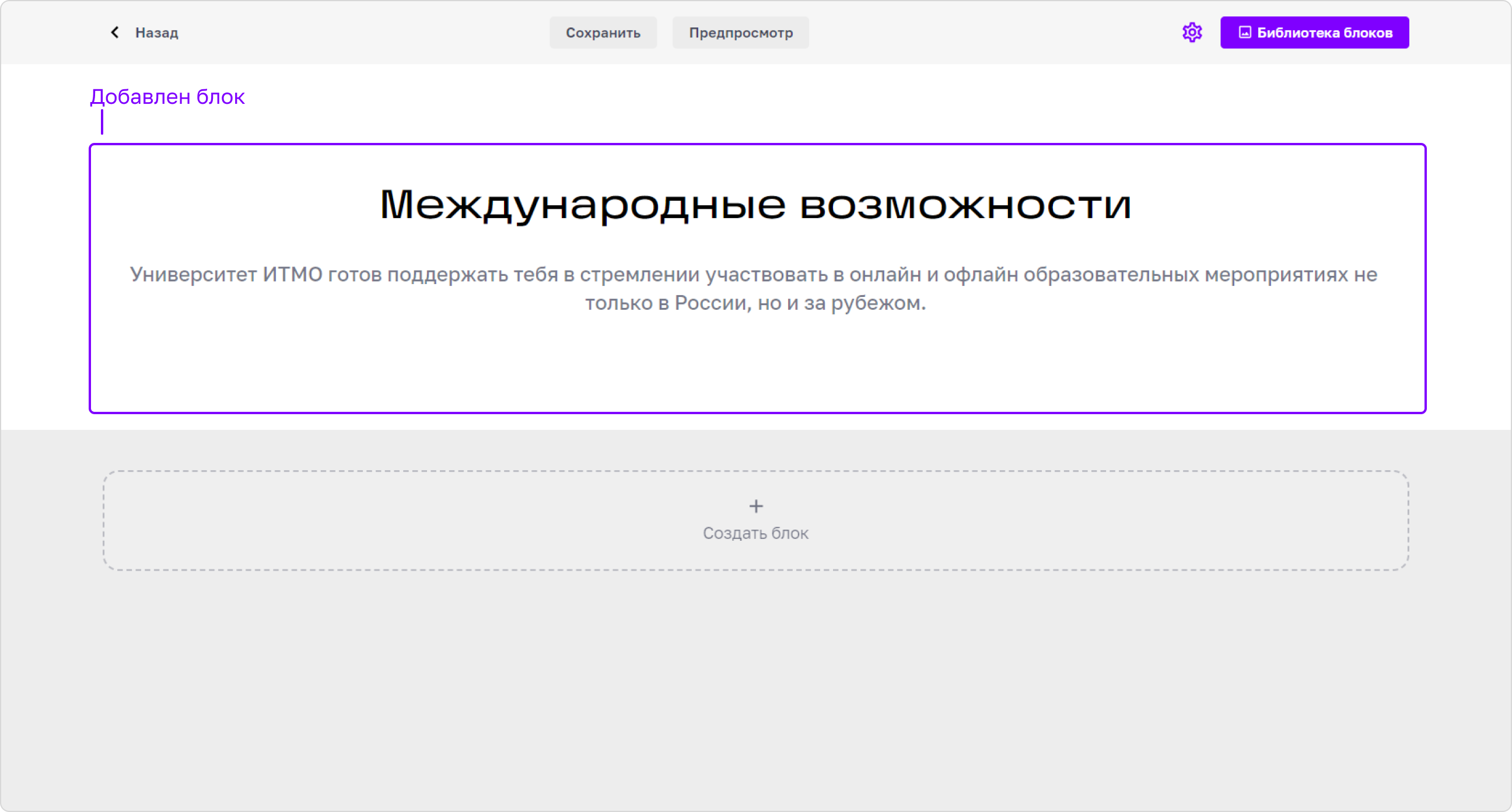Image resolution: width=1512 pixels, height=812 pixels.
Task: Open settings via the purple gear icon
Action: 1192,32
